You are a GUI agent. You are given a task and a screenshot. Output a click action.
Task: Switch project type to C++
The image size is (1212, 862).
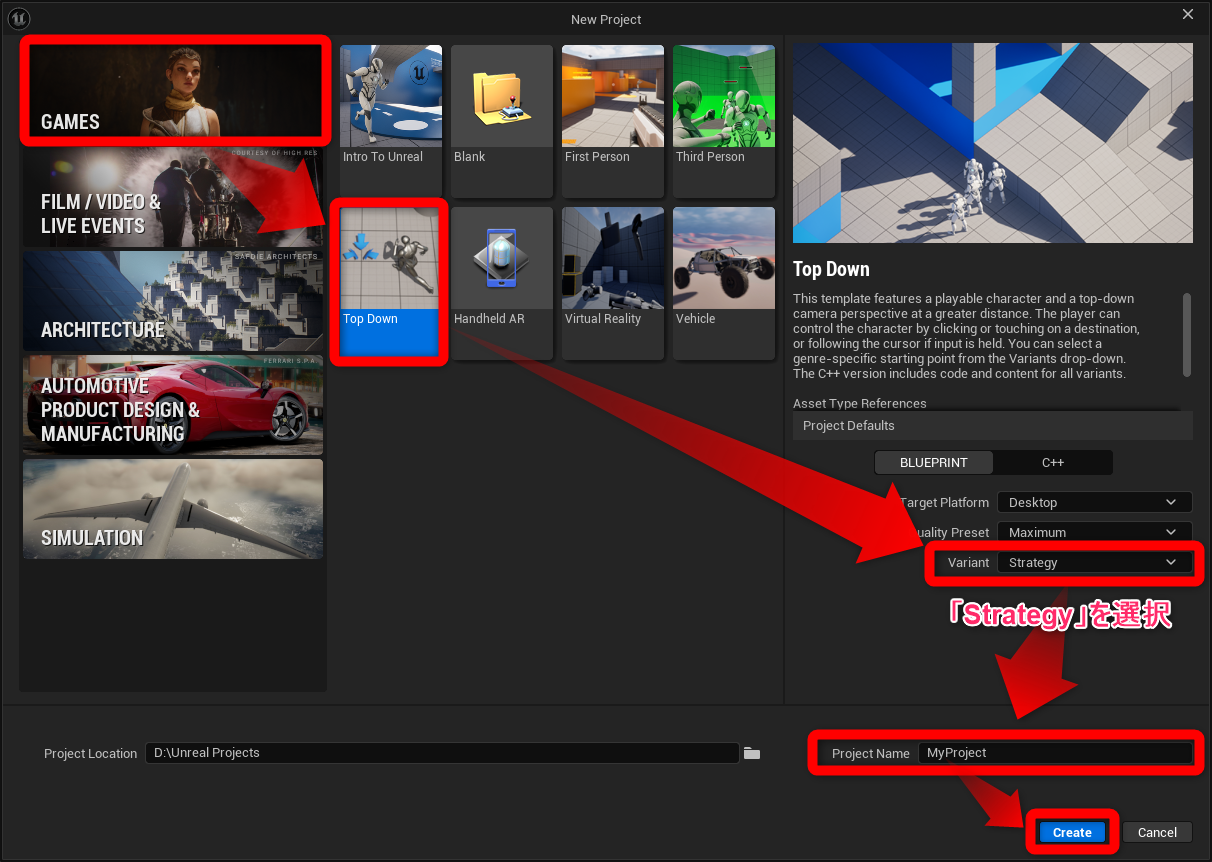click(x=1053, y=463)
